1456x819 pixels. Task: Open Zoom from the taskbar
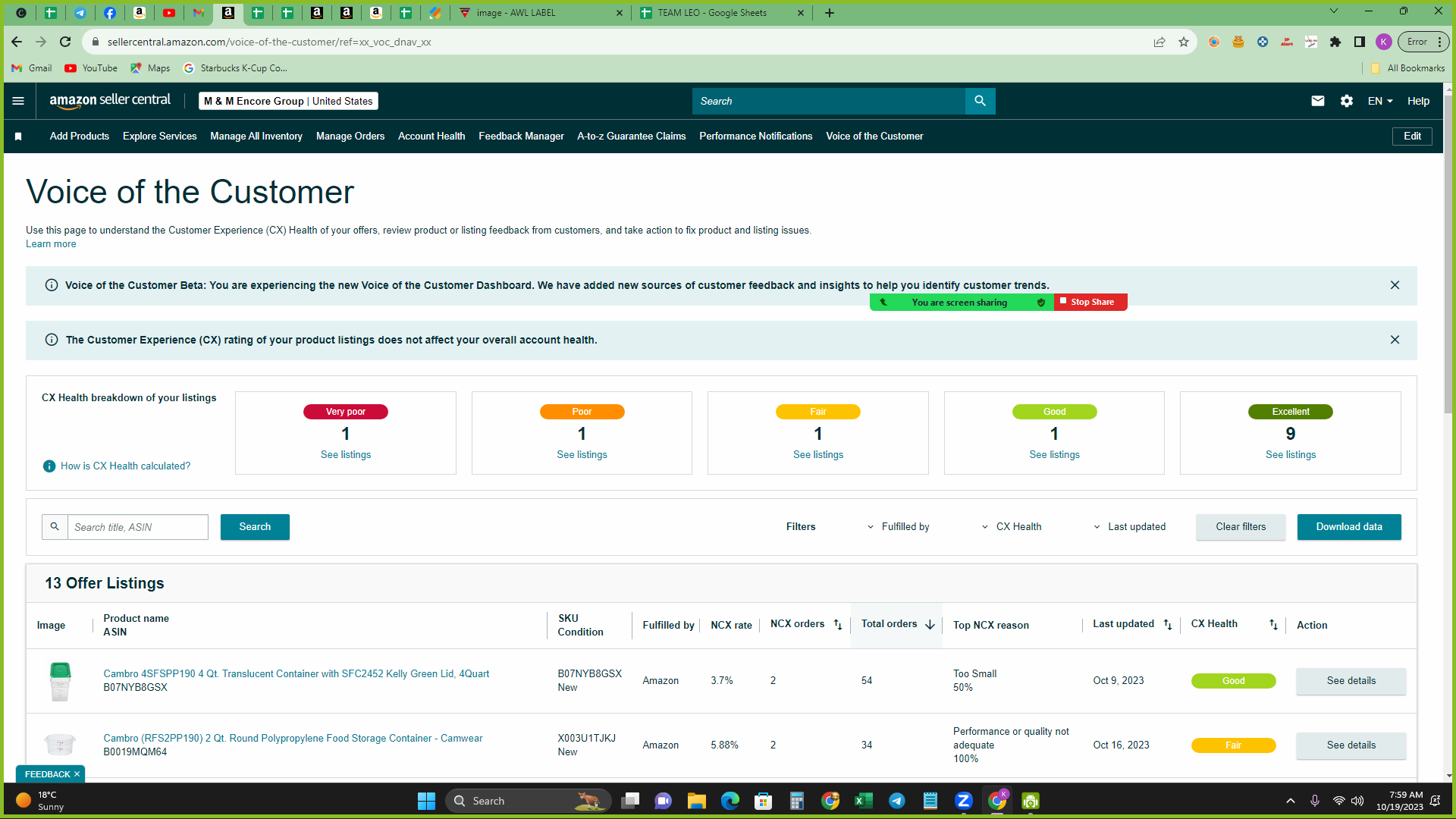click(963, 801)
